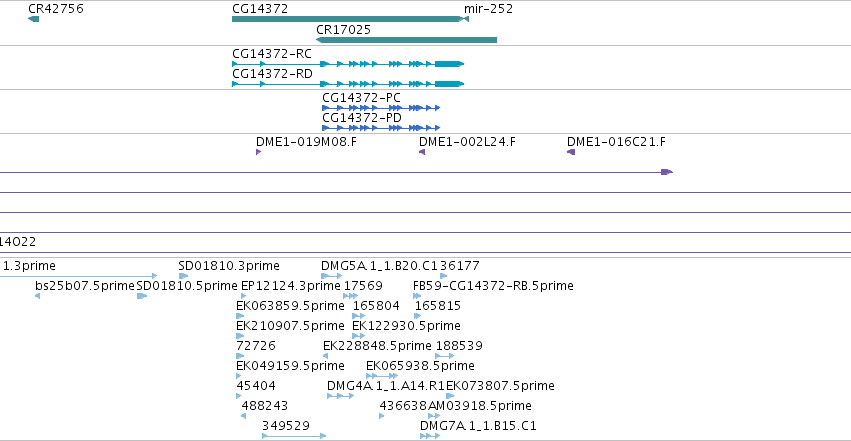Click FB59-CG14372-RB.5prime EST

tap(417, 296)
